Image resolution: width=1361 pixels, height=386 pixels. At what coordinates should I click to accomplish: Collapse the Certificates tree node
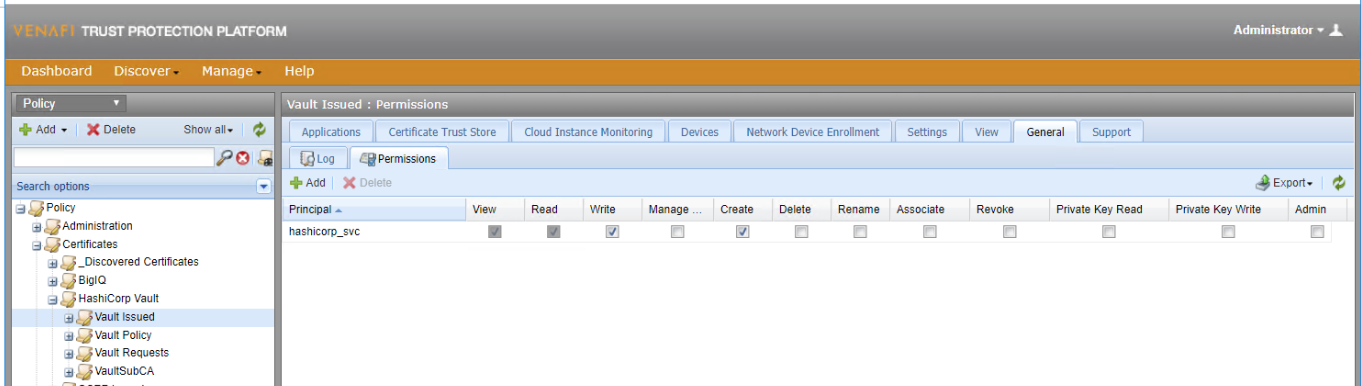point(37,244)
